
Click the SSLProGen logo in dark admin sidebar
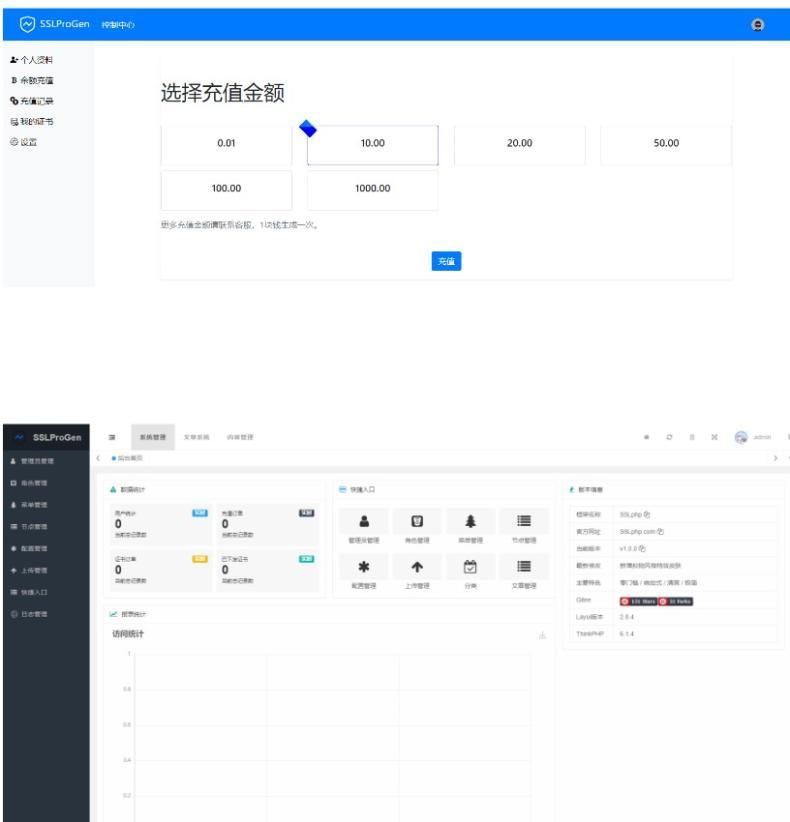tap(47, 437)
